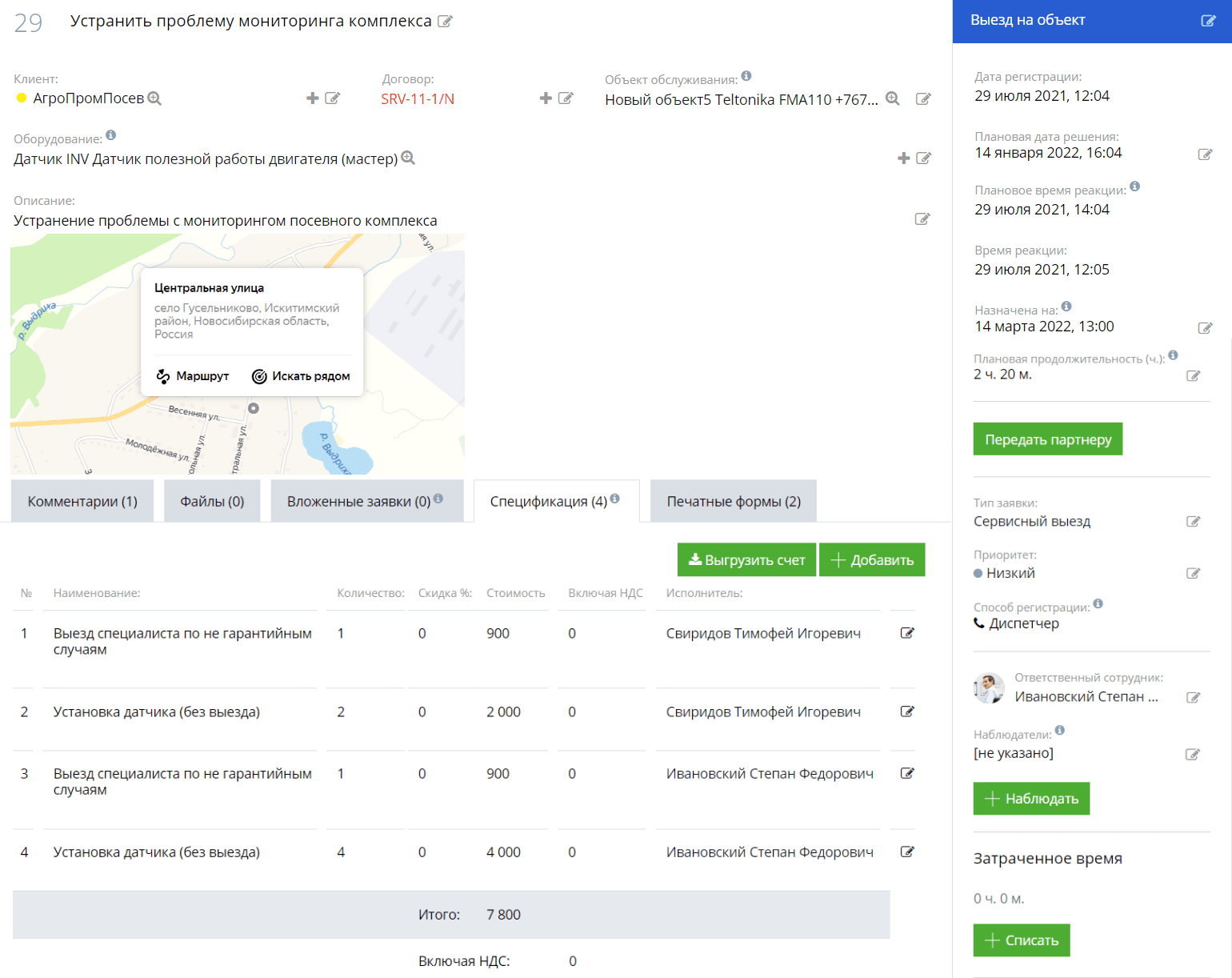This screenshot has height=978, width=1232.
Task: Add new client with plus icon
Action: 312,98
